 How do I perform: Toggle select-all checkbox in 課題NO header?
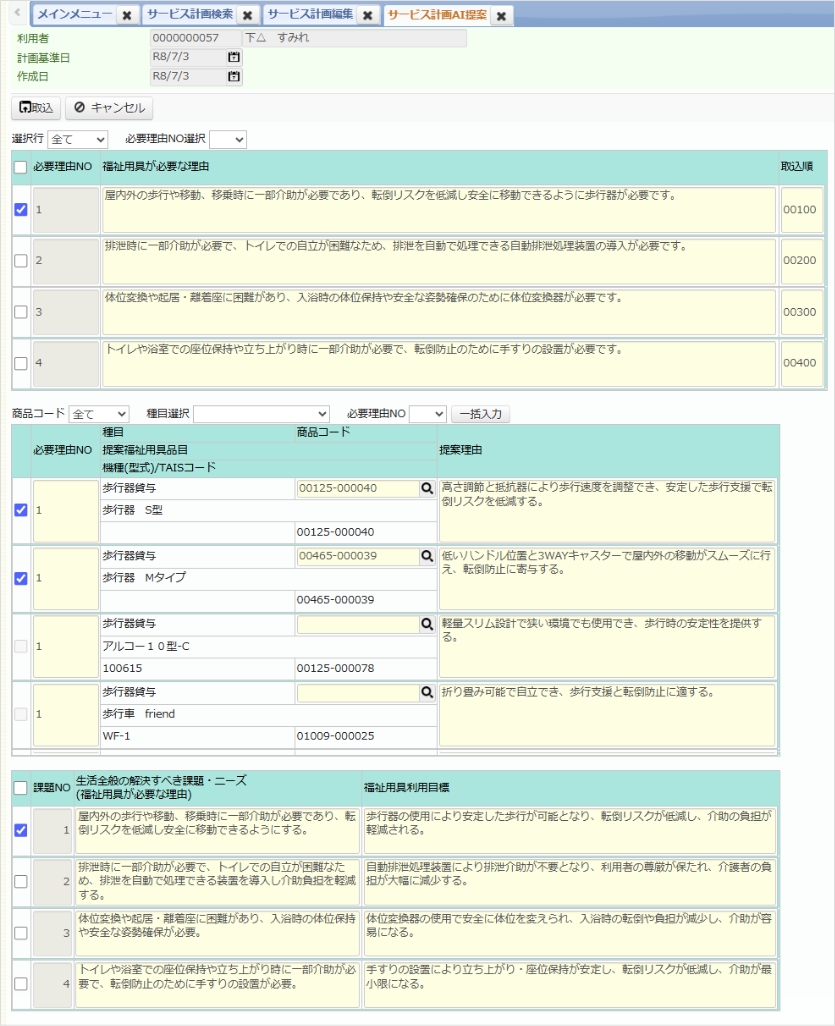[x=21, y=788]
